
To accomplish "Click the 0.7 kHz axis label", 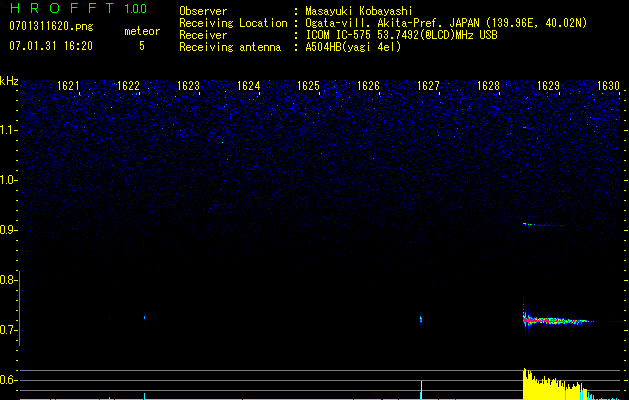I will [x=8, y=330].
